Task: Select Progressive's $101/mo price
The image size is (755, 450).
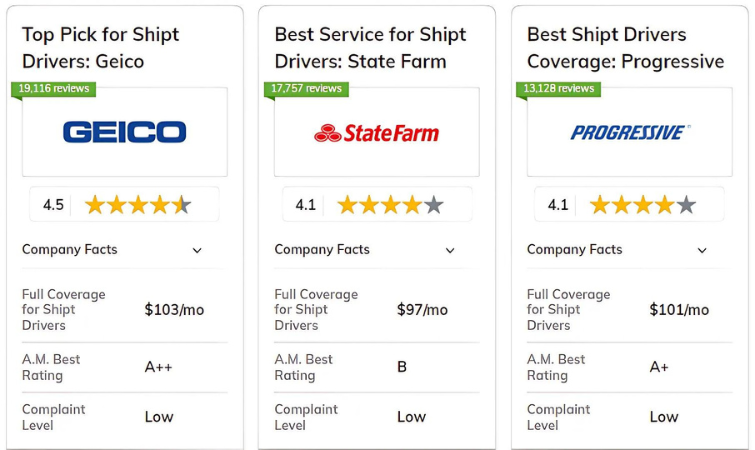Action: [x=679, y=310]
